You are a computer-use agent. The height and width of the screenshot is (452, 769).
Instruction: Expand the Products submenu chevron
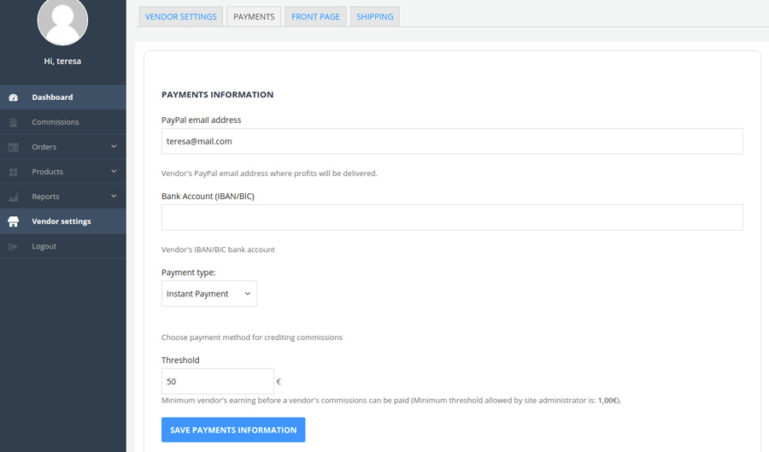114,172
